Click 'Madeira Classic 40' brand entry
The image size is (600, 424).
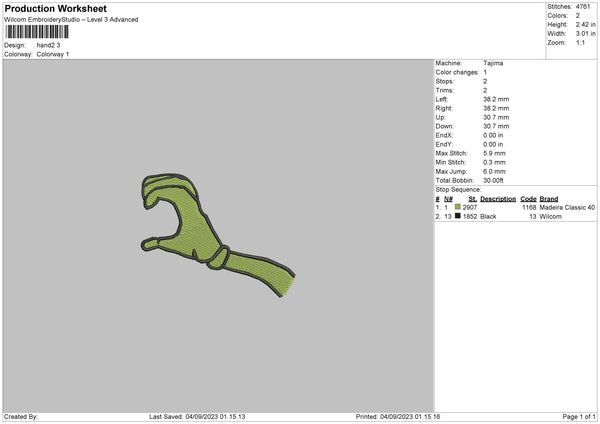[x=567, y=207]
